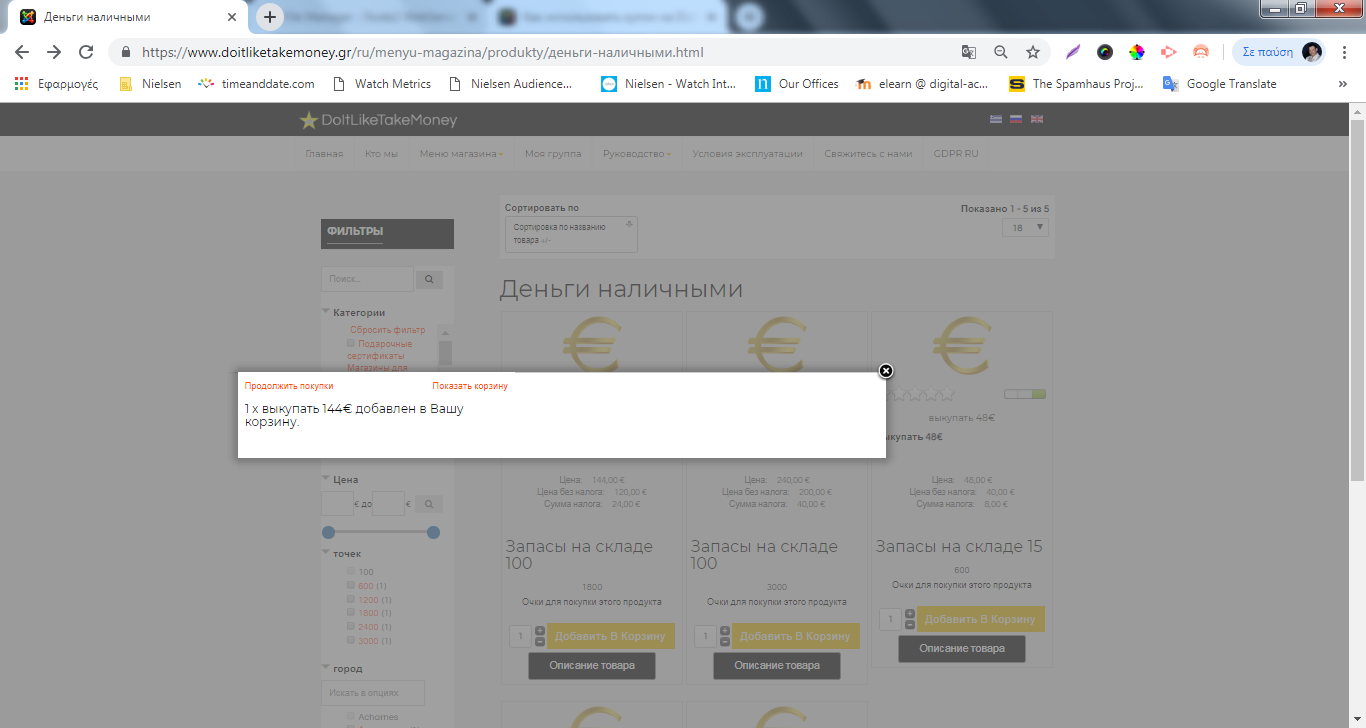Click the red arrow extension icon
1366x728 pixels.
pyautogui.click(x=1169, y=52)
